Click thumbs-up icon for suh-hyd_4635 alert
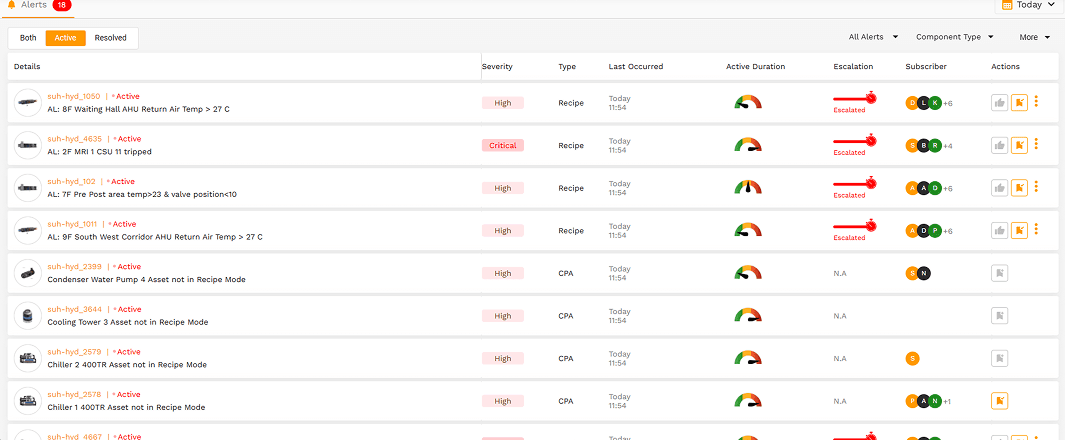Viewport: 1065px width, 440px height. pos(999,145)
